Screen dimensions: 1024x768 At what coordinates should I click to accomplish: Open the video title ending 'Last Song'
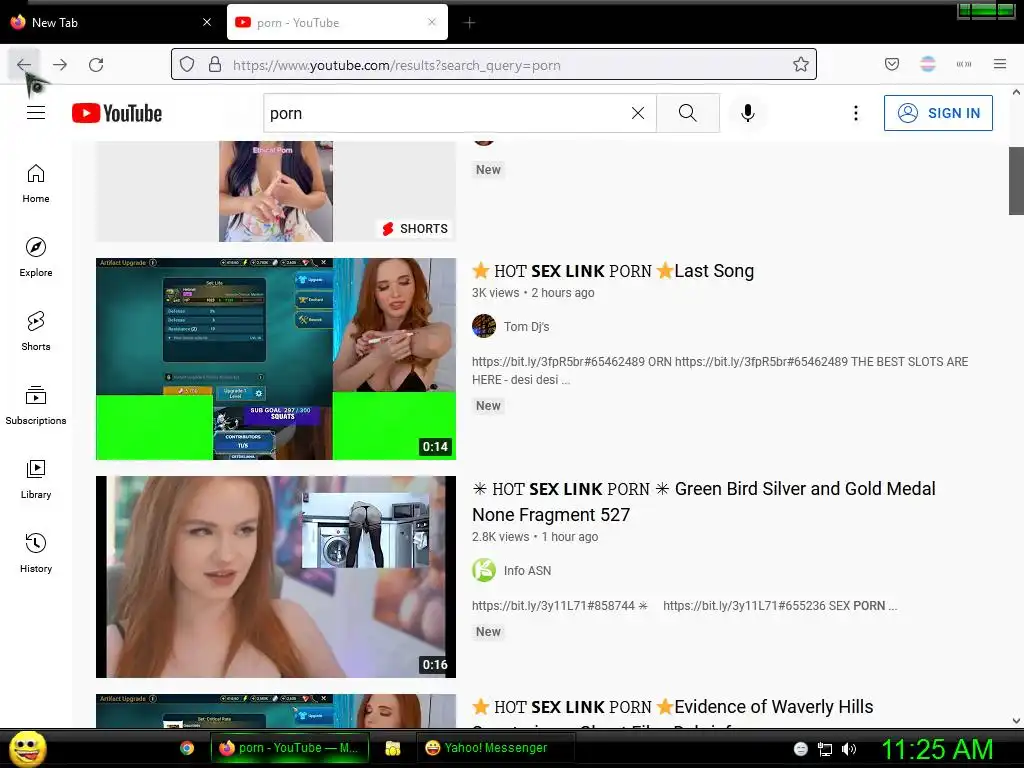613,271
